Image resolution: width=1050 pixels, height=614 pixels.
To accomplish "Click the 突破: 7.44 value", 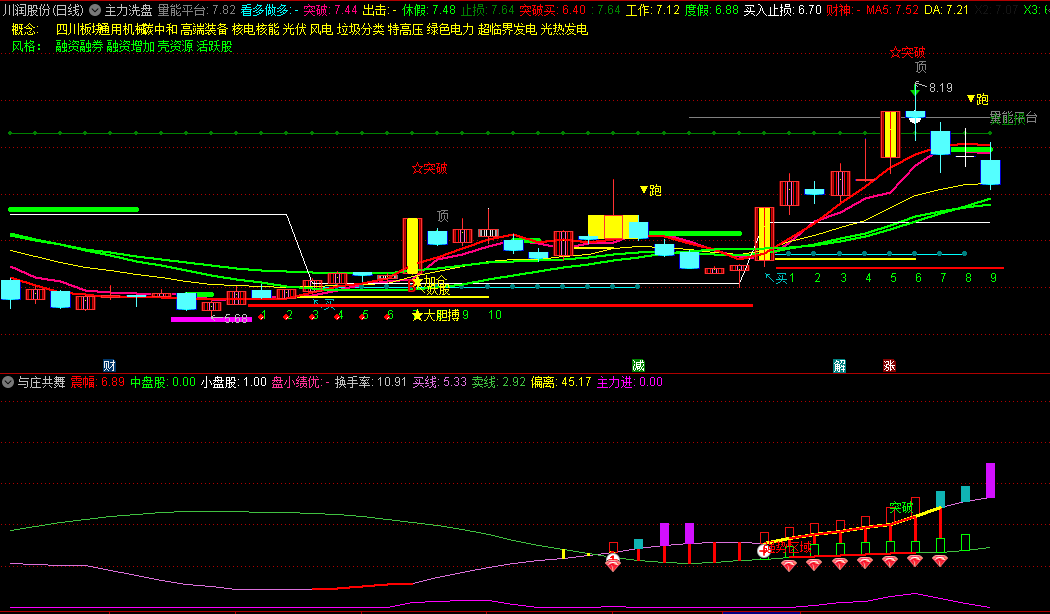I will pos(330,10).
